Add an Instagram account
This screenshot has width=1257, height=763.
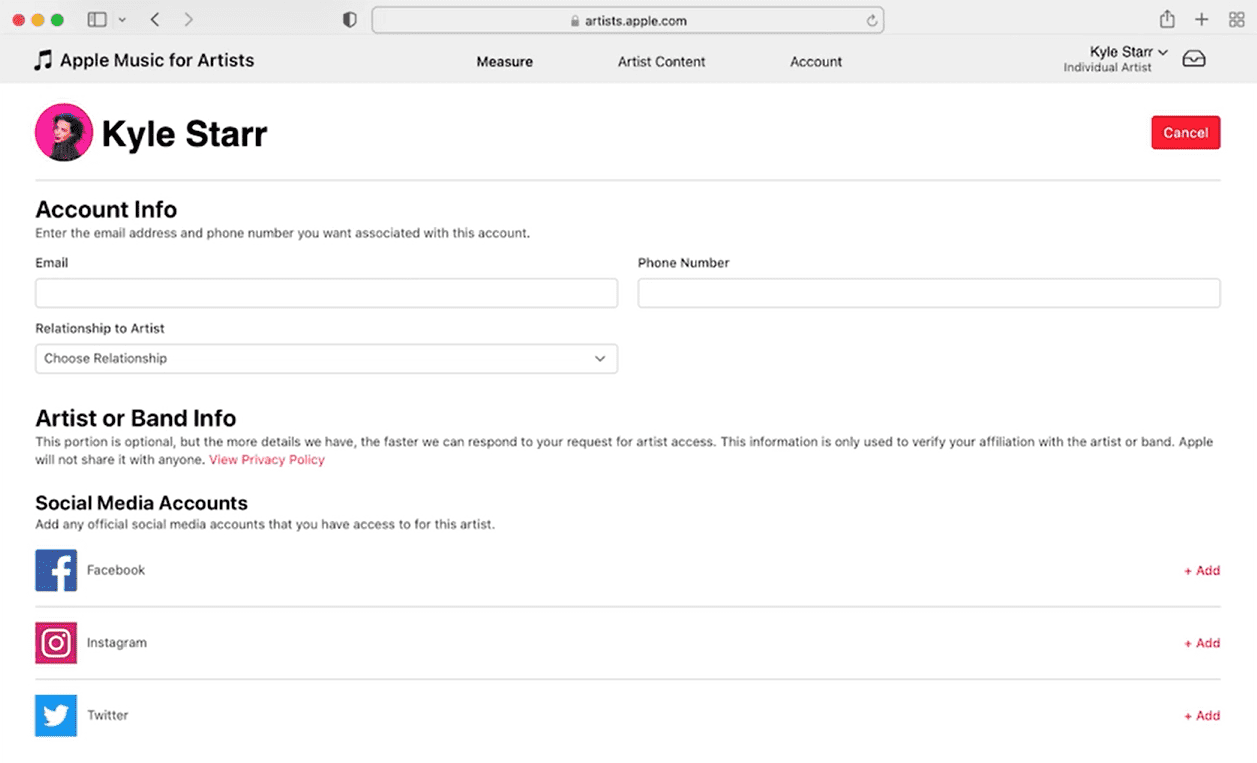[1202, 644]
